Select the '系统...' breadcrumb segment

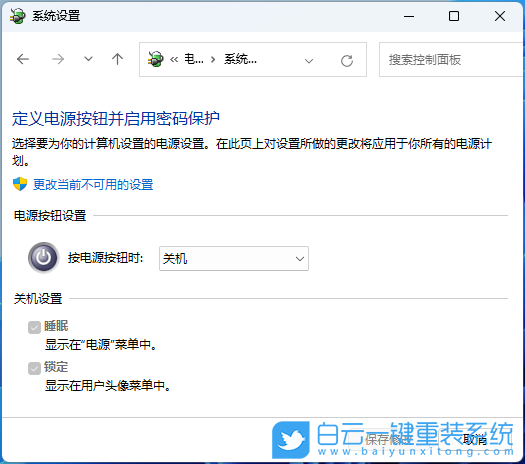coord(240,59)
